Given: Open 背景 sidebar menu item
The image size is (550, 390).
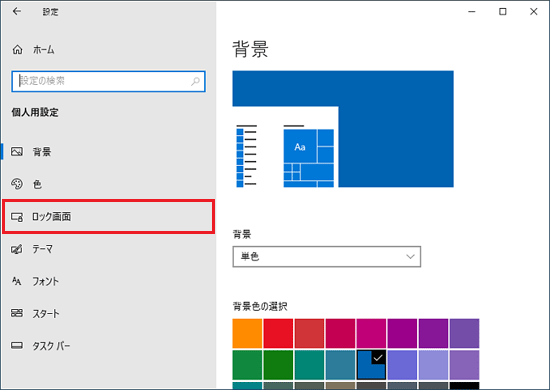Looking at the screenshot, I should [108, 152].
